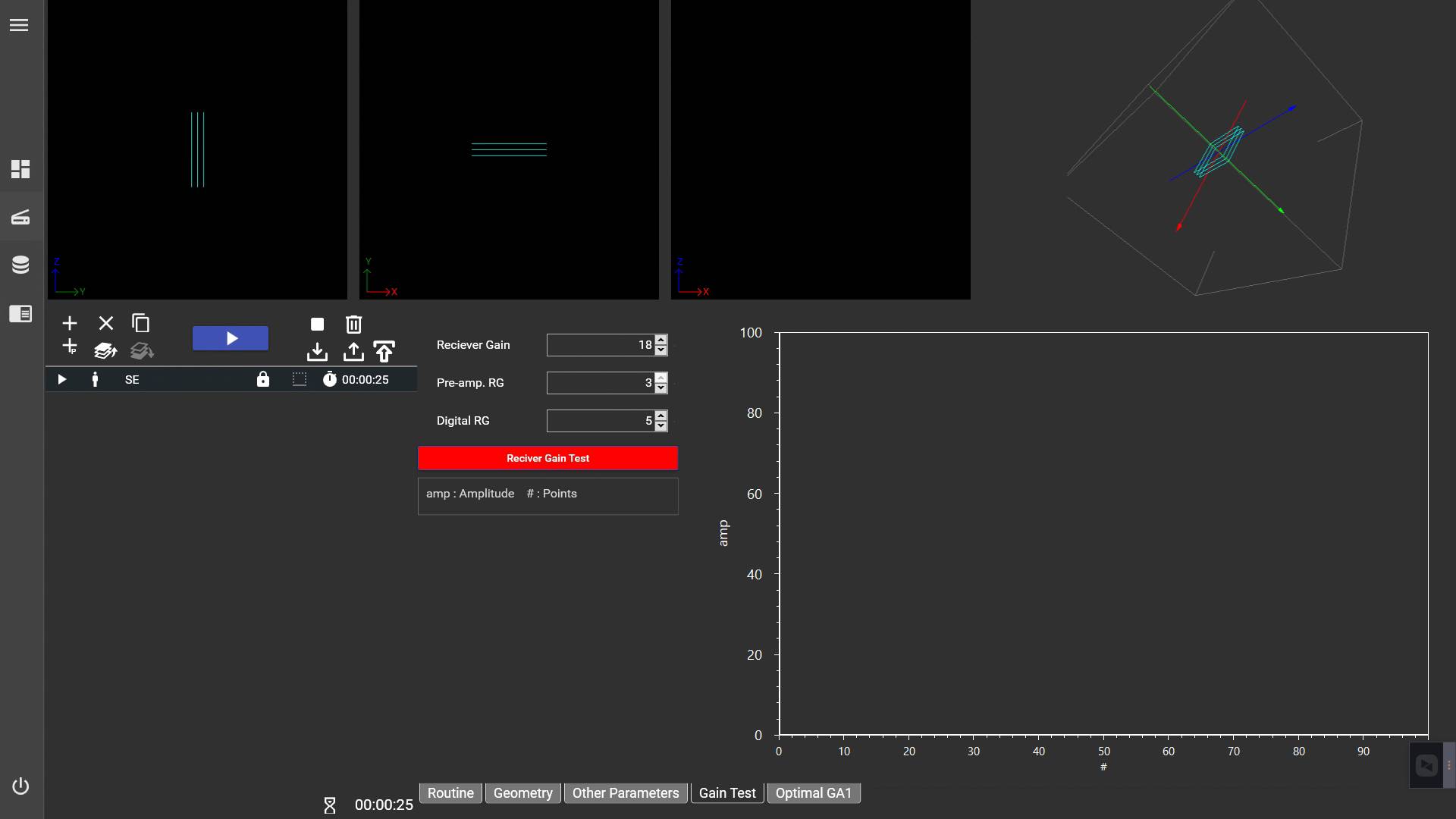The height and width of the screenshot is (819, 1456).
Task: Toggle the dotted selection box on SE row
Action: pyautogui.click(x=300, y=379)
